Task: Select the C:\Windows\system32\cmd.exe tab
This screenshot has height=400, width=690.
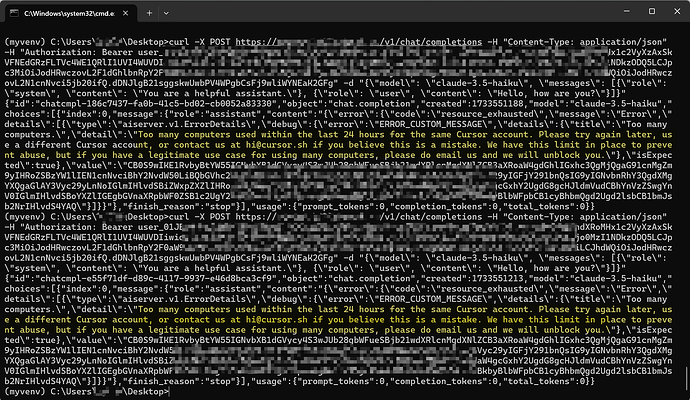Action: tap(71, 13)
